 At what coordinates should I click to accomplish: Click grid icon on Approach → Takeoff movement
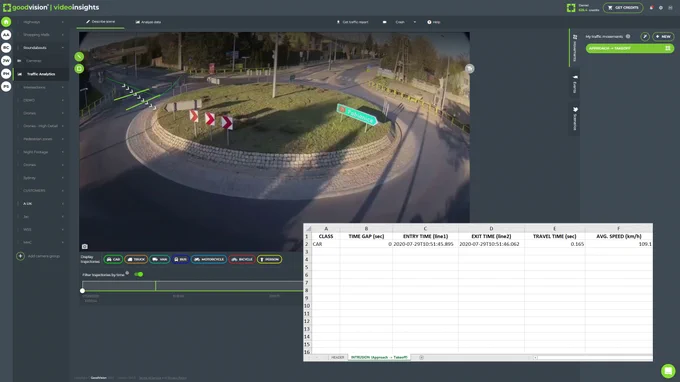668,48
